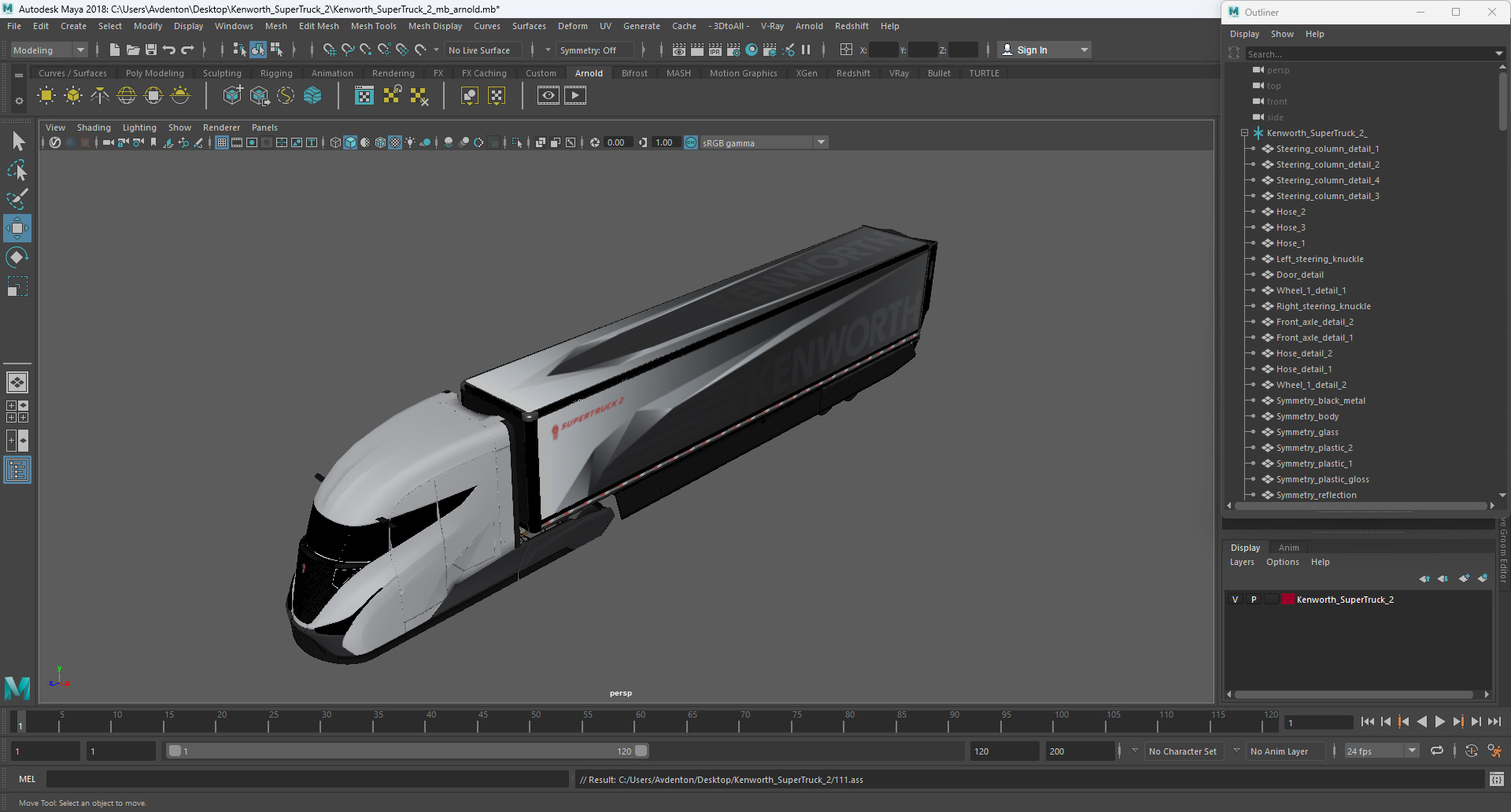This screenshot has height=812, width=1511.
Task: Click the Arnold Render play shelf icon
Action: (575, 96)
